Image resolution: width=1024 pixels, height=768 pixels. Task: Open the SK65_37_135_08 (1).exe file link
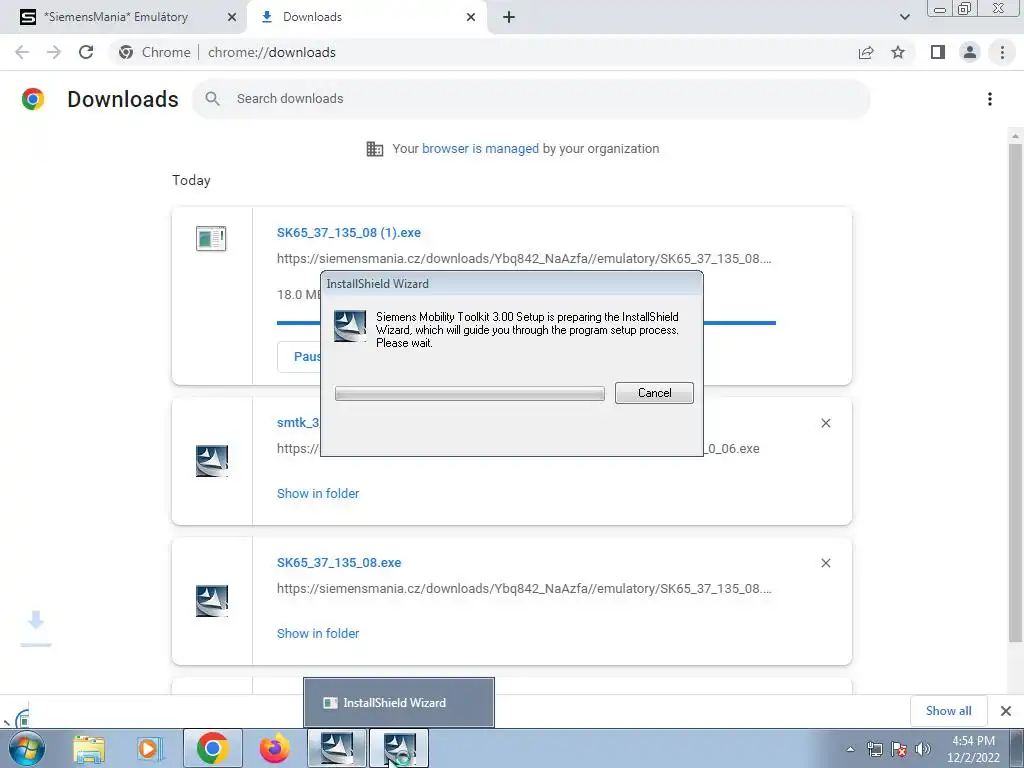click(349, 232)
